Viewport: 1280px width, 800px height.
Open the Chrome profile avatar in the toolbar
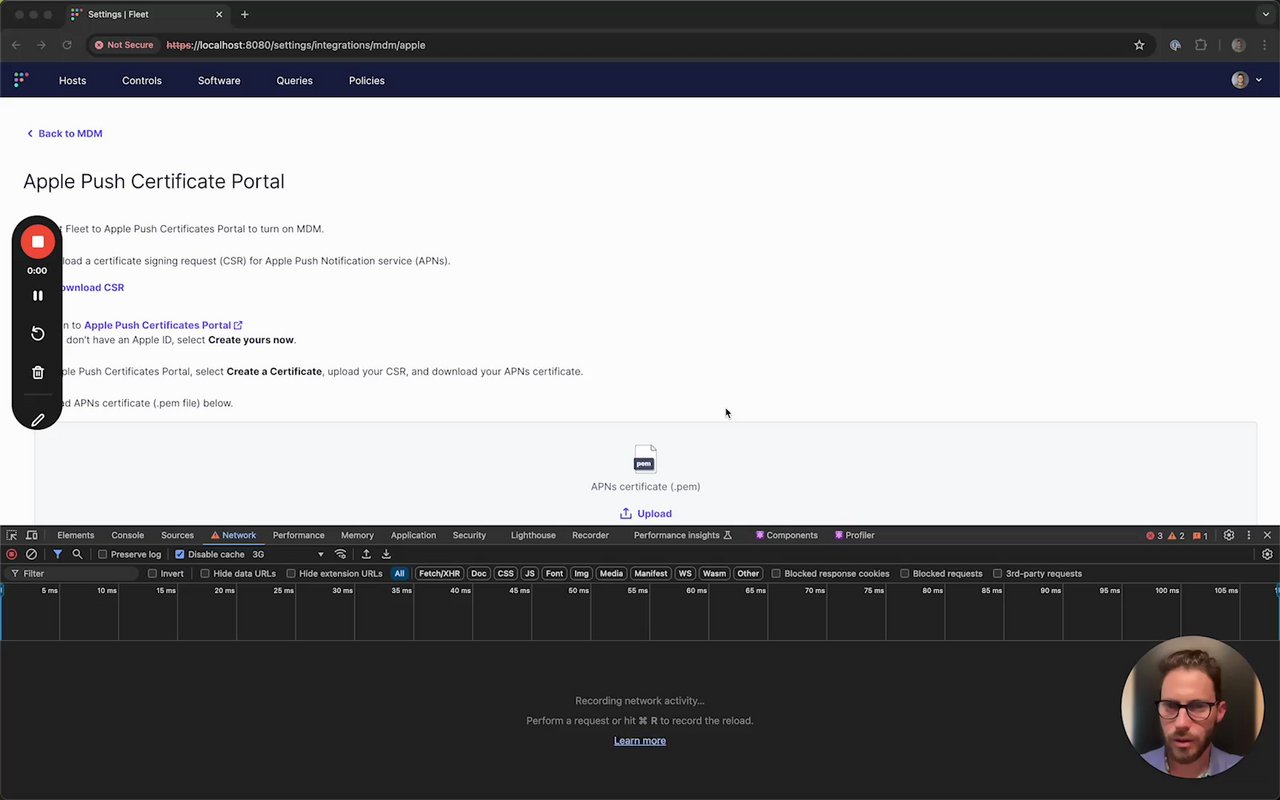coord(1238,45)
